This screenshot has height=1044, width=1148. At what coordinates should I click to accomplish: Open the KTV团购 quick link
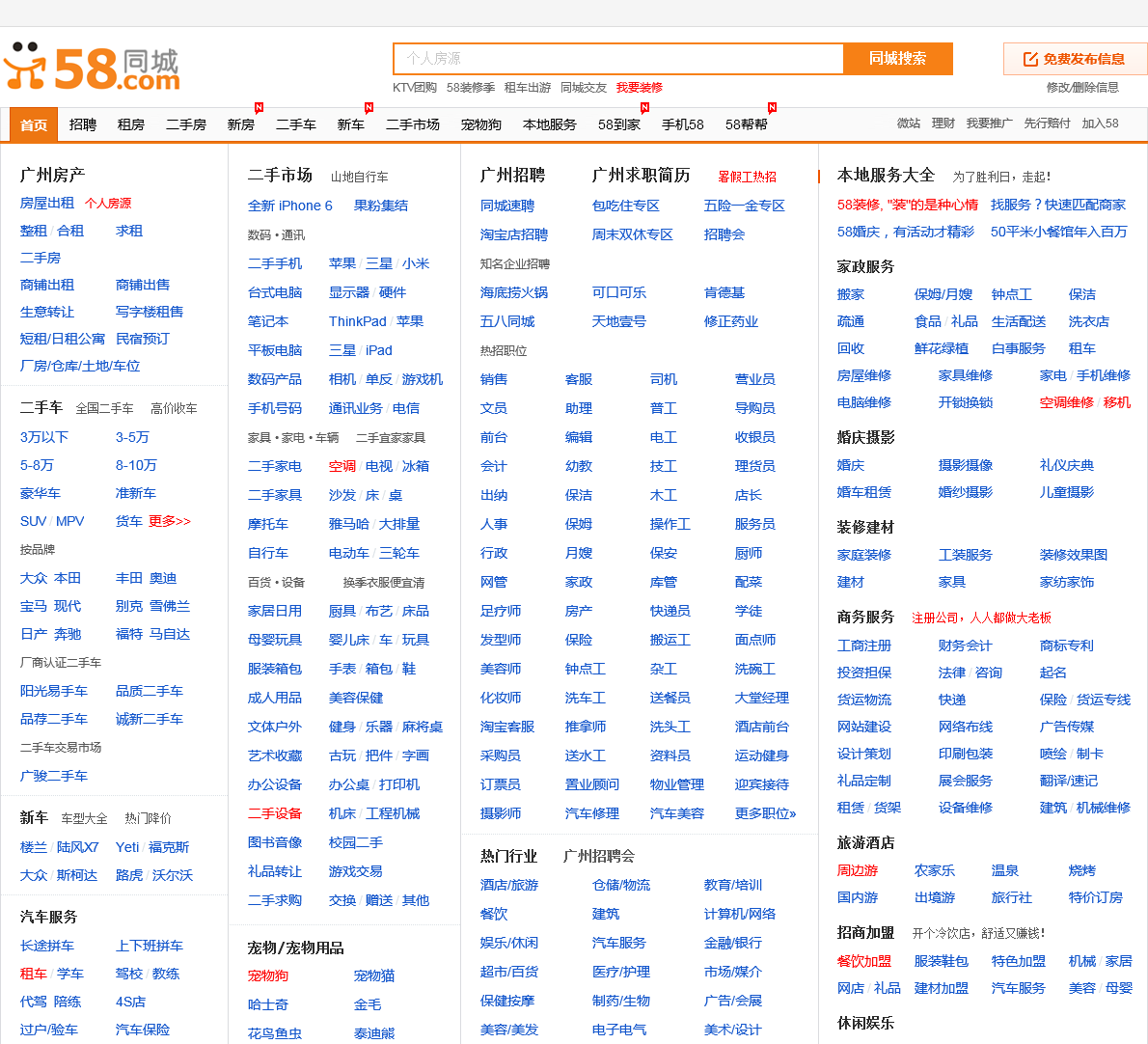[415, 87]
